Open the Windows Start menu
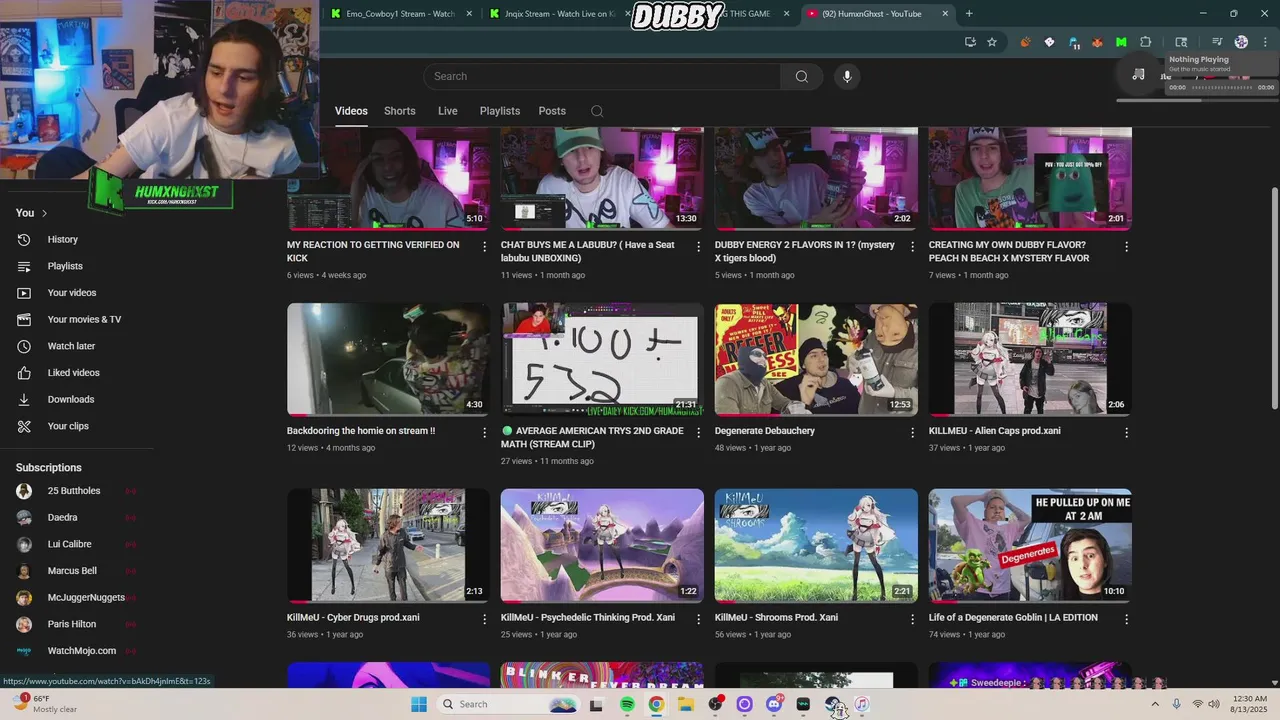The width and height of the screenshot is (1280, 720). [x=419, y=704]
